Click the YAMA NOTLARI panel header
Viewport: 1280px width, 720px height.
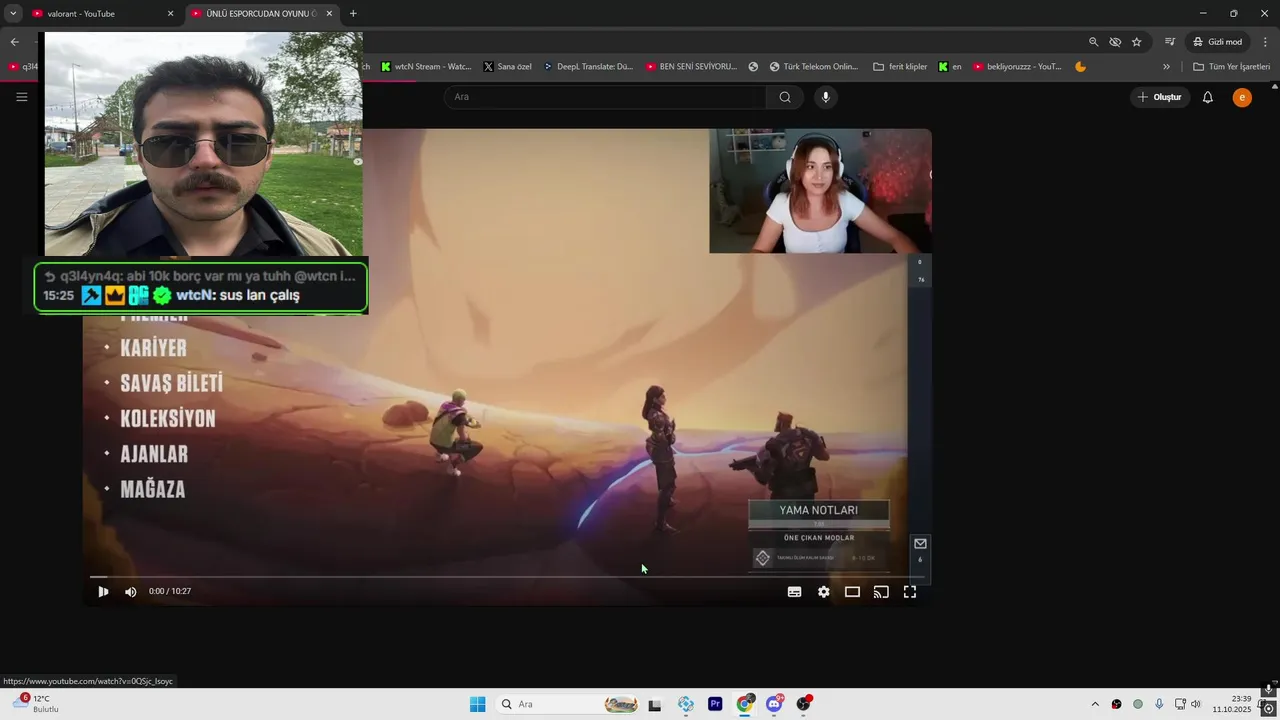point(819,510)
